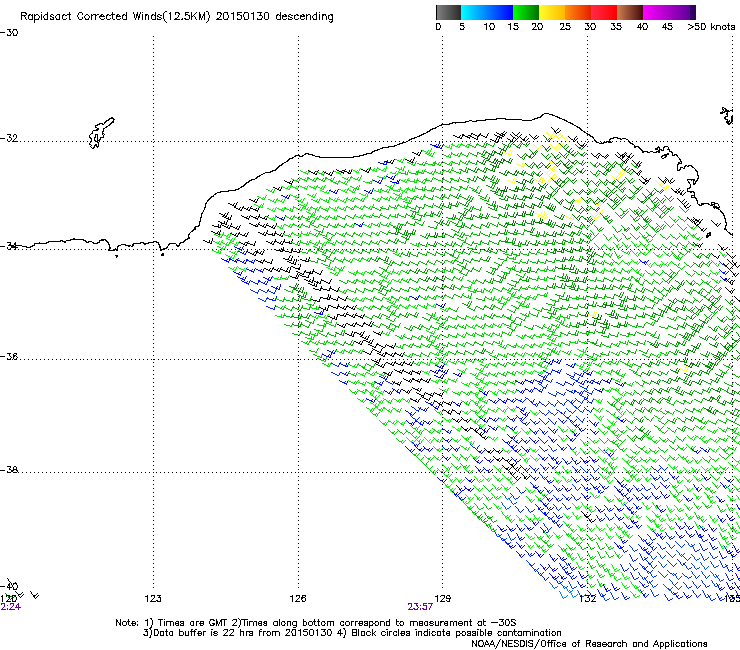The width and height of the screenshot is (740, 650).
Task: Click the brown 35-40 knots legend swatch
Action: coord(630,12)
